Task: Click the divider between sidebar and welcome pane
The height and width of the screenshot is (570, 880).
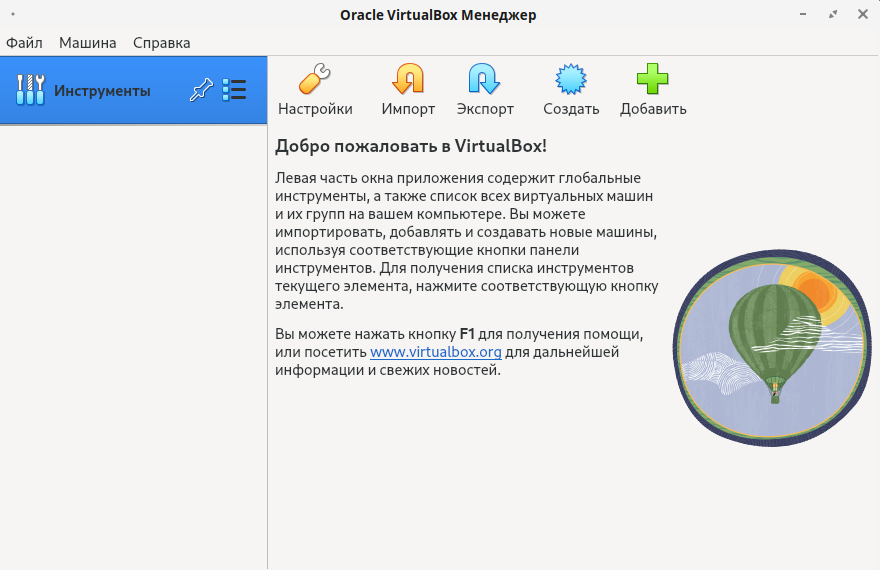Action: (267, 340)
